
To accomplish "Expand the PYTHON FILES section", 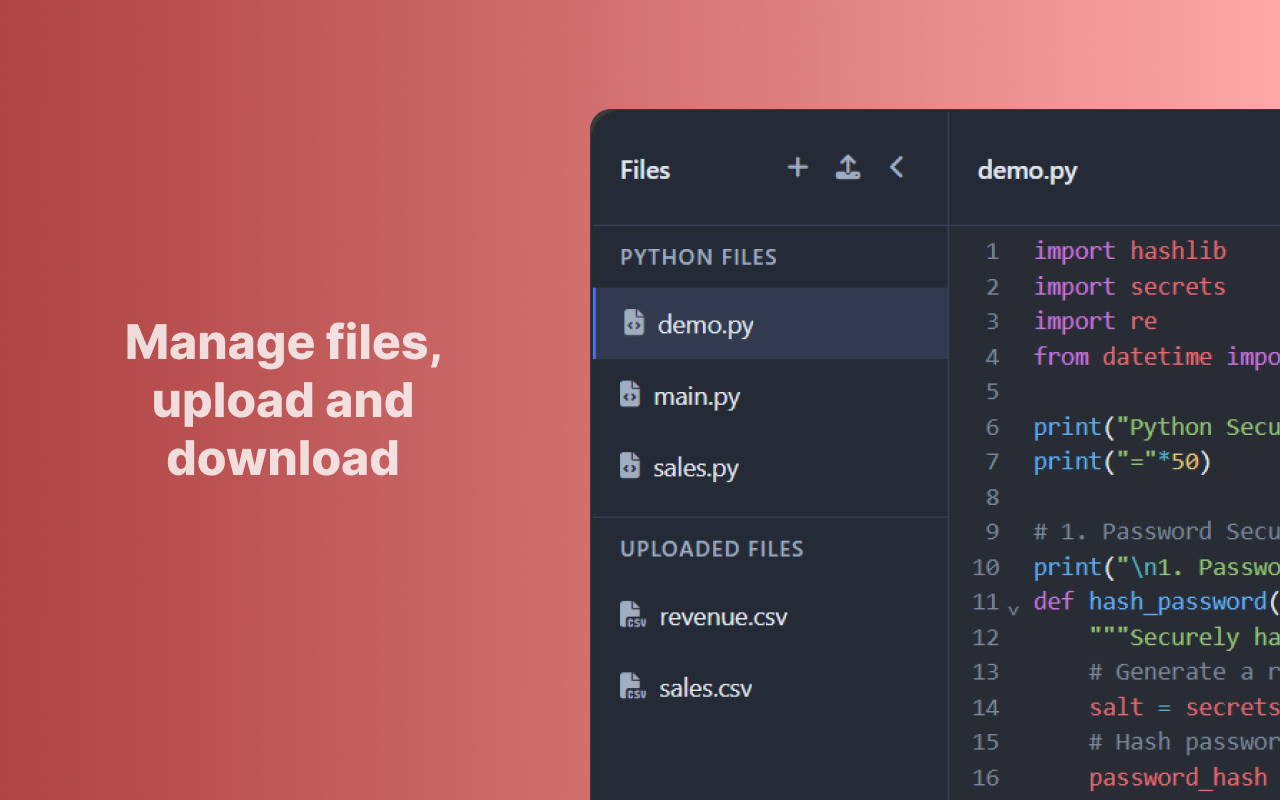I will click(698, 257).
